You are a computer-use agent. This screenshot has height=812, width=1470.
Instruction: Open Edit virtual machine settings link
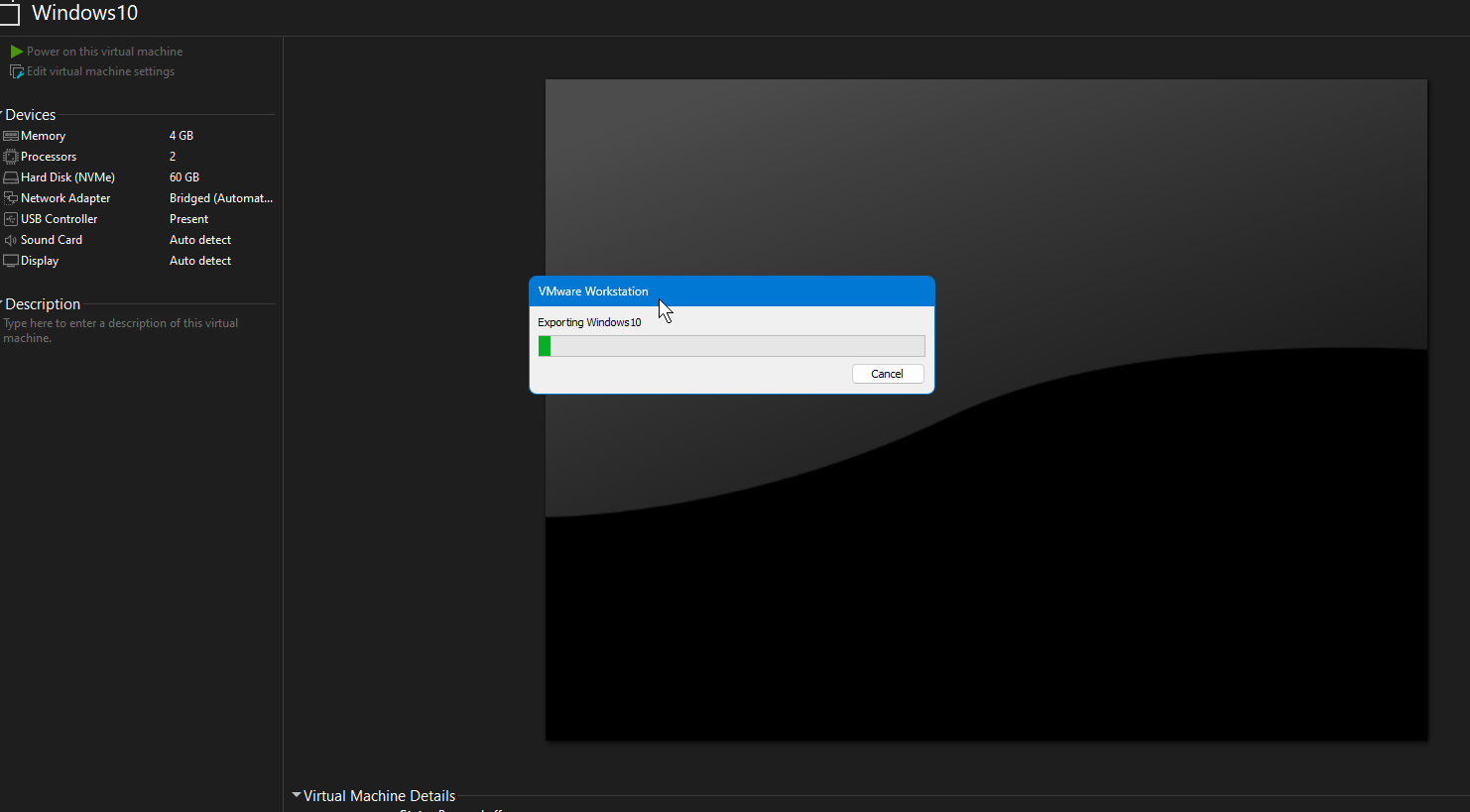100,71
